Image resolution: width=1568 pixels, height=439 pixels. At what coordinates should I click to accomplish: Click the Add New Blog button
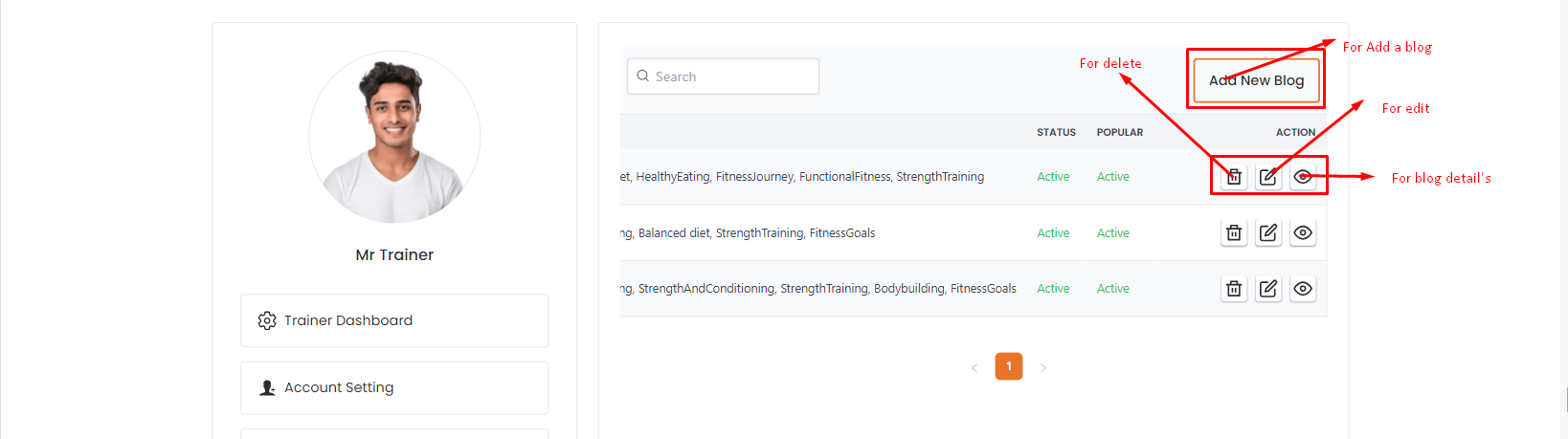point(1256,80)
